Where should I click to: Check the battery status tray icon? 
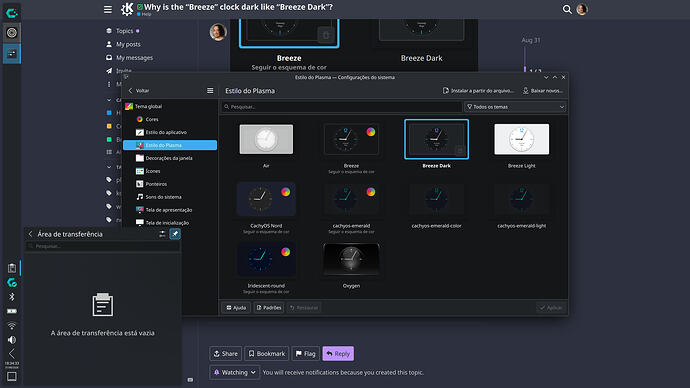tap(12, 311)
